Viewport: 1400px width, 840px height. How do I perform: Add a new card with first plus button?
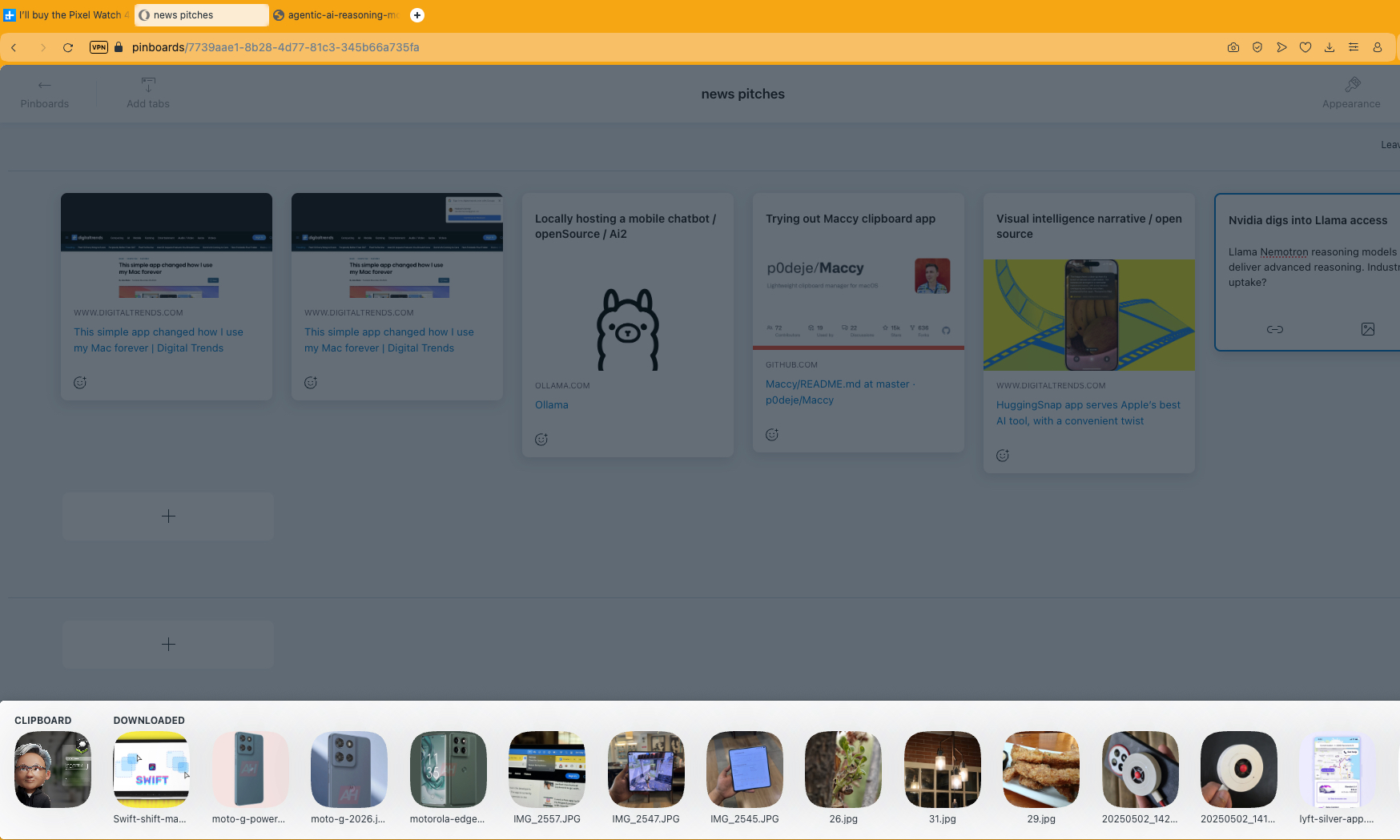pos(168,516)
